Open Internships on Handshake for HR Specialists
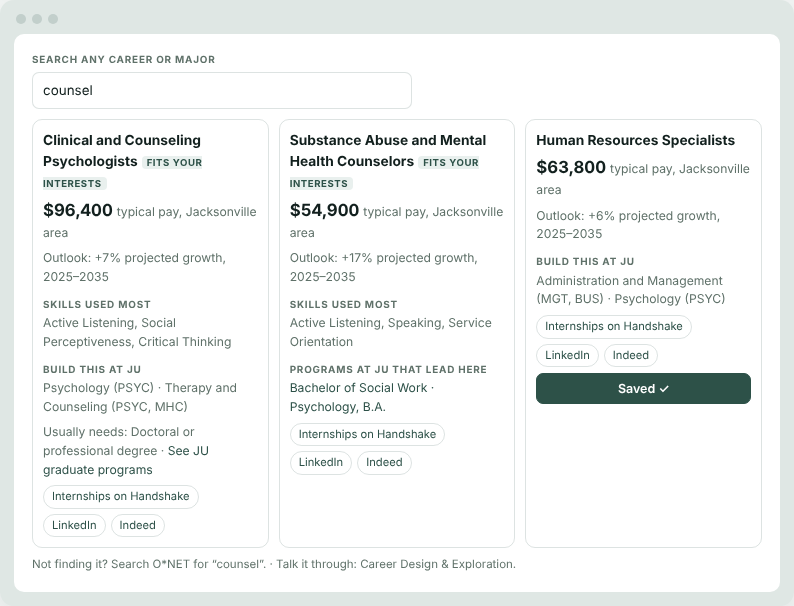Image resolution: width=794 pixels, height=606 pixels. (614, 326)
